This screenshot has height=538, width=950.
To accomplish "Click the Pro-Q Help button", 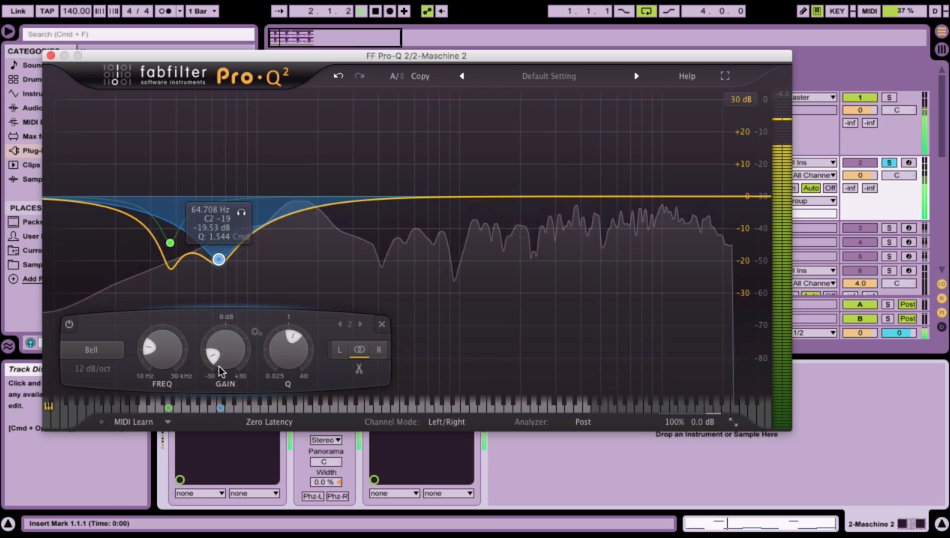I will 687,76.
